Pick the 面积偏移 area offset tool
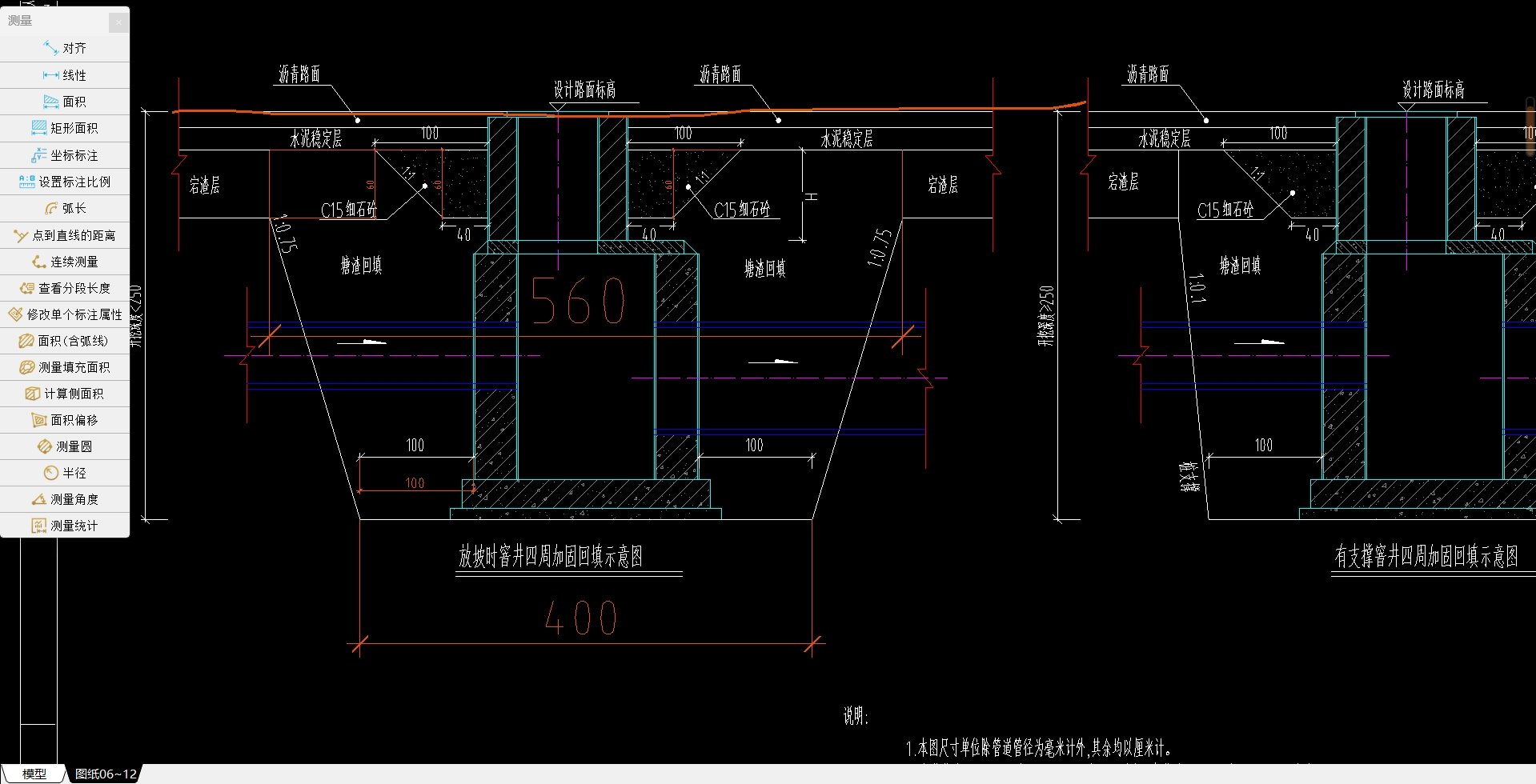This screenshot has width=1536, height=784. tap(65, 420)
